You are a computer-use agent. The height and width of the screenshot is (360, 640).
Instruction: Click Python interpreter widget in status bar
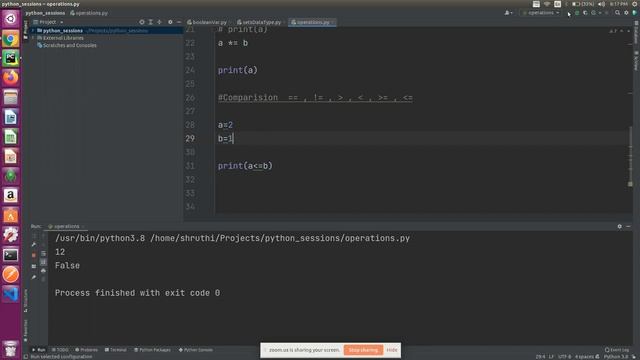coord(616,357)
